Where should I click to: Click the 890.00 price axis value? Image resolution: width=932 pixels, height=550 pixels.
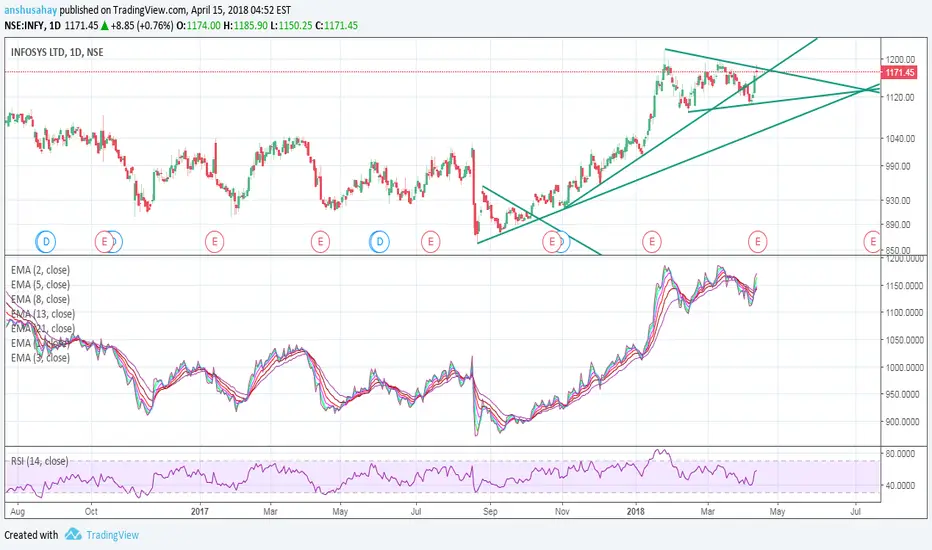[x=898, y=225]
